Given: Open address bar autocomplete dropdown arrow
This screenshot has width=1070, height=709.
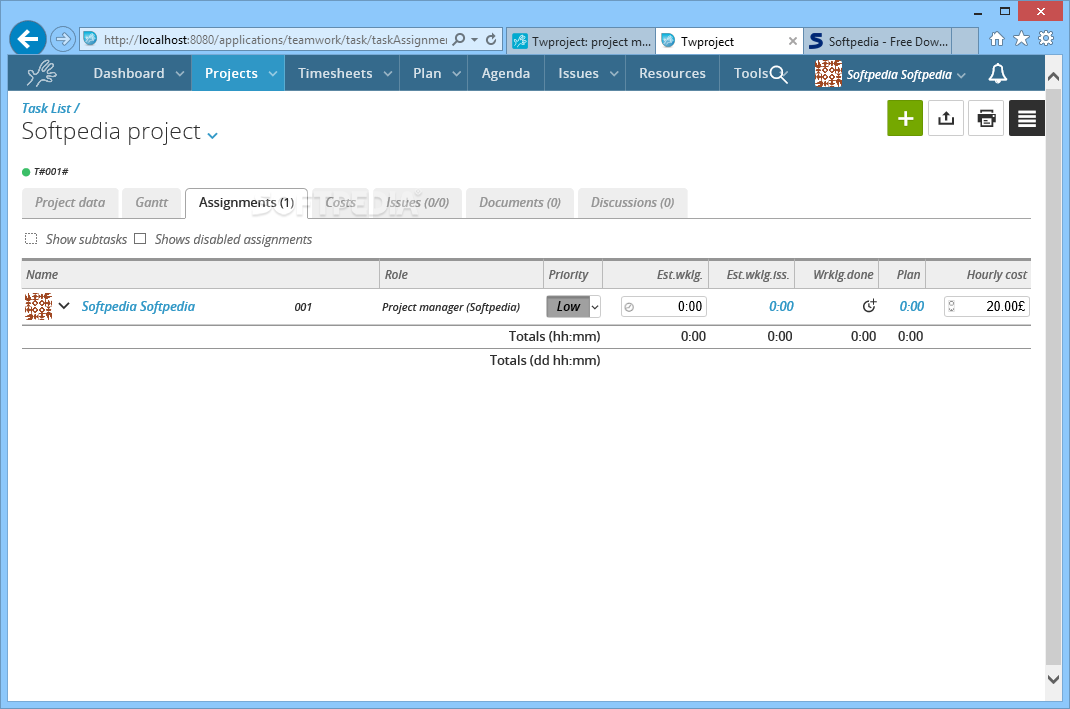Looking at the screenshot, I should [475, 40].
